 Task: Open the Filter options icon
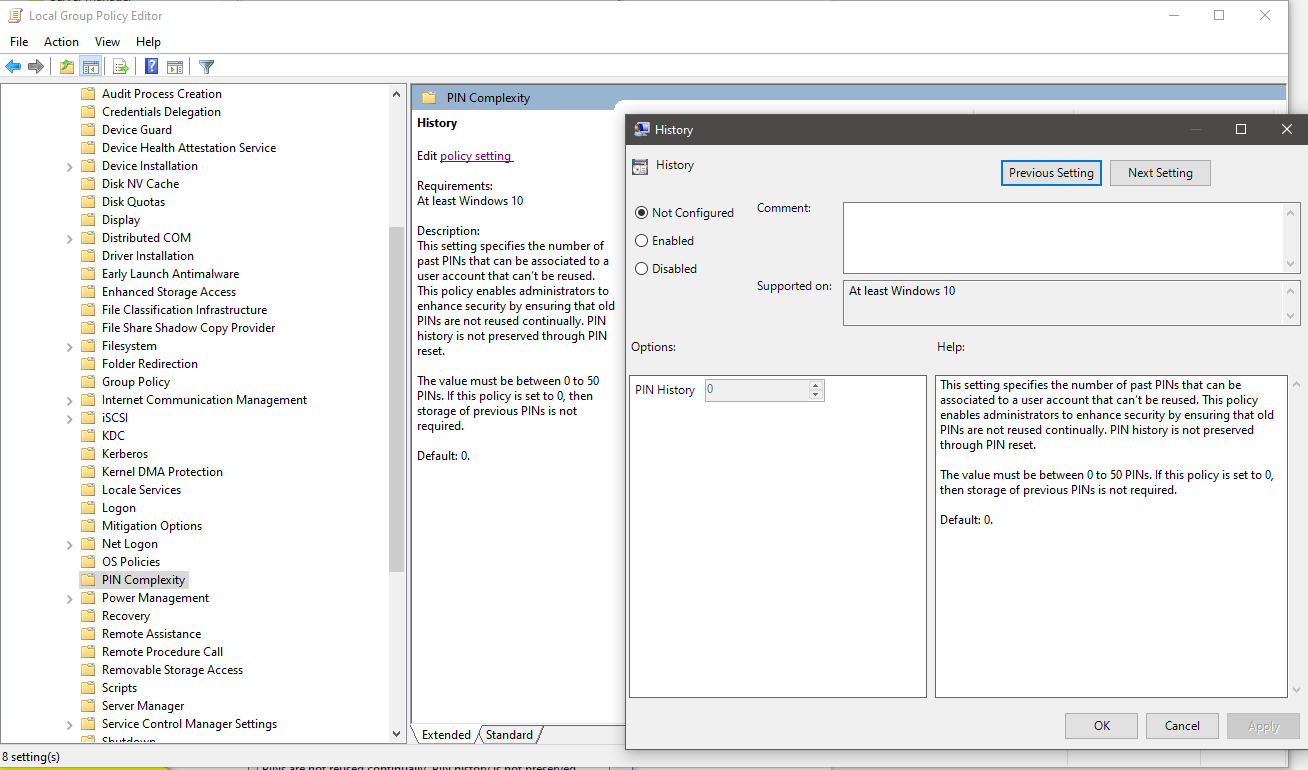tap(206, 66)
